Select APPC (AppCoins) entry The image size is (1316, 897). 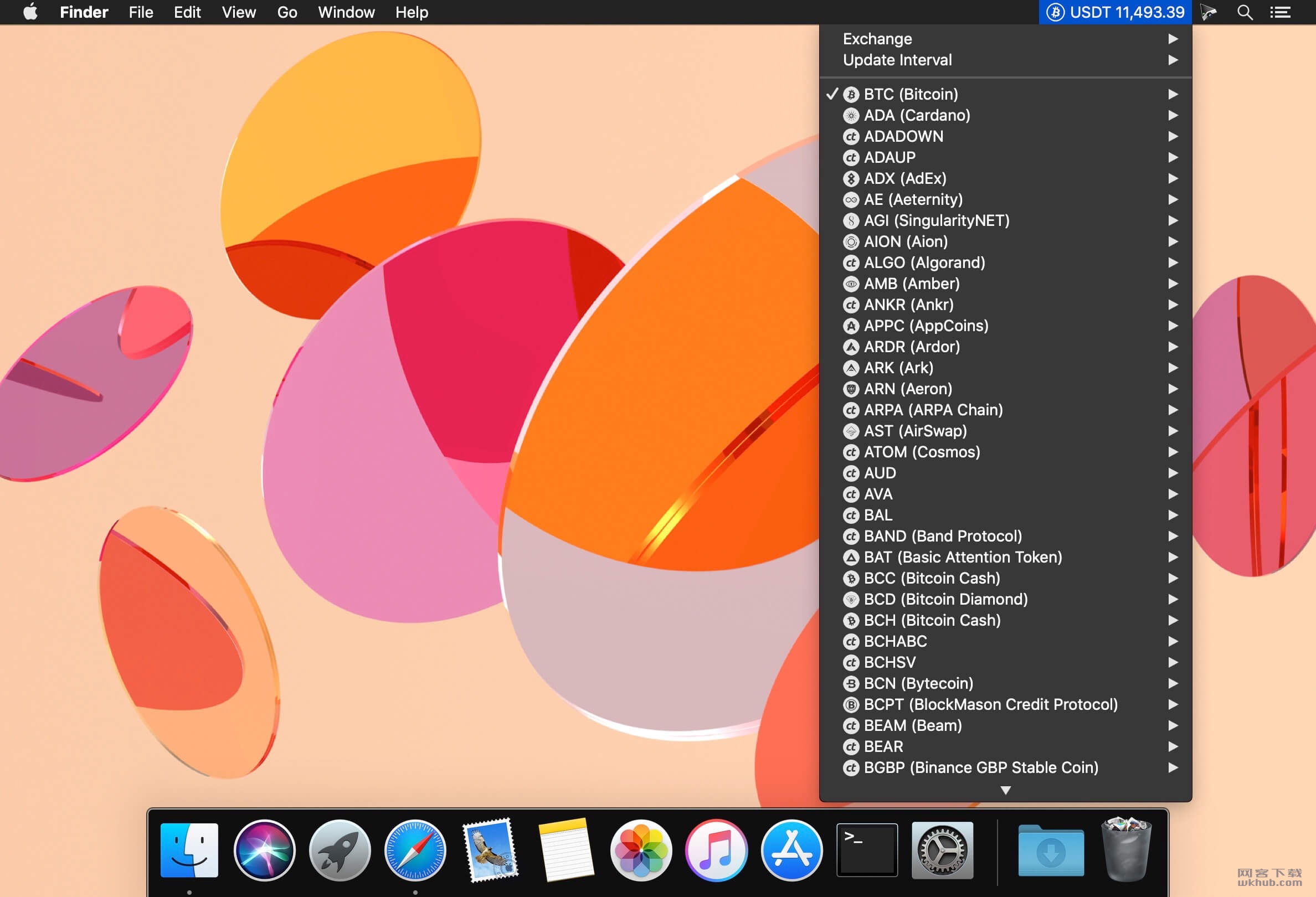tap(1006, 326)
